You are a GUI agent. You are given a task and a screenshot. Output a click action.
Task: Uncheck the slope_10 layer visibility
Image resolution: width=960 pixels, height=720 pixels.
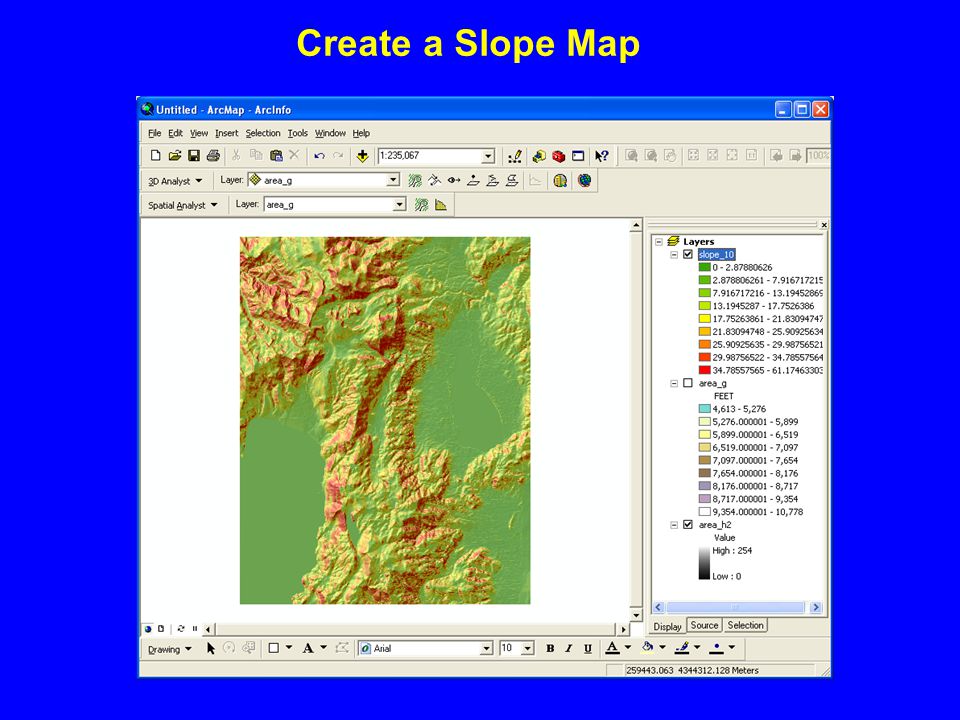688,254
